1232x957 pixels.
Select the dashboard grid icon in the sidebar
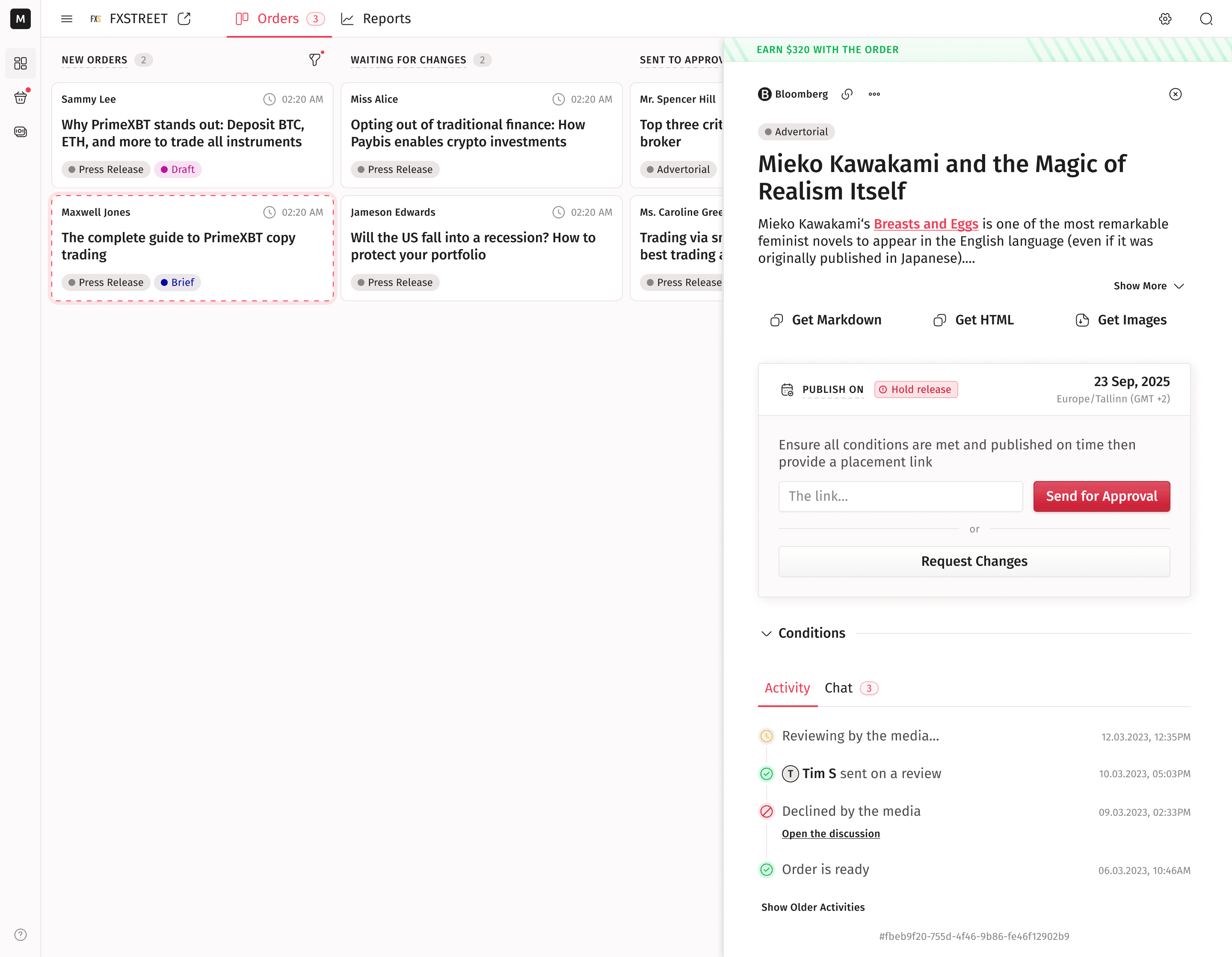20,63
